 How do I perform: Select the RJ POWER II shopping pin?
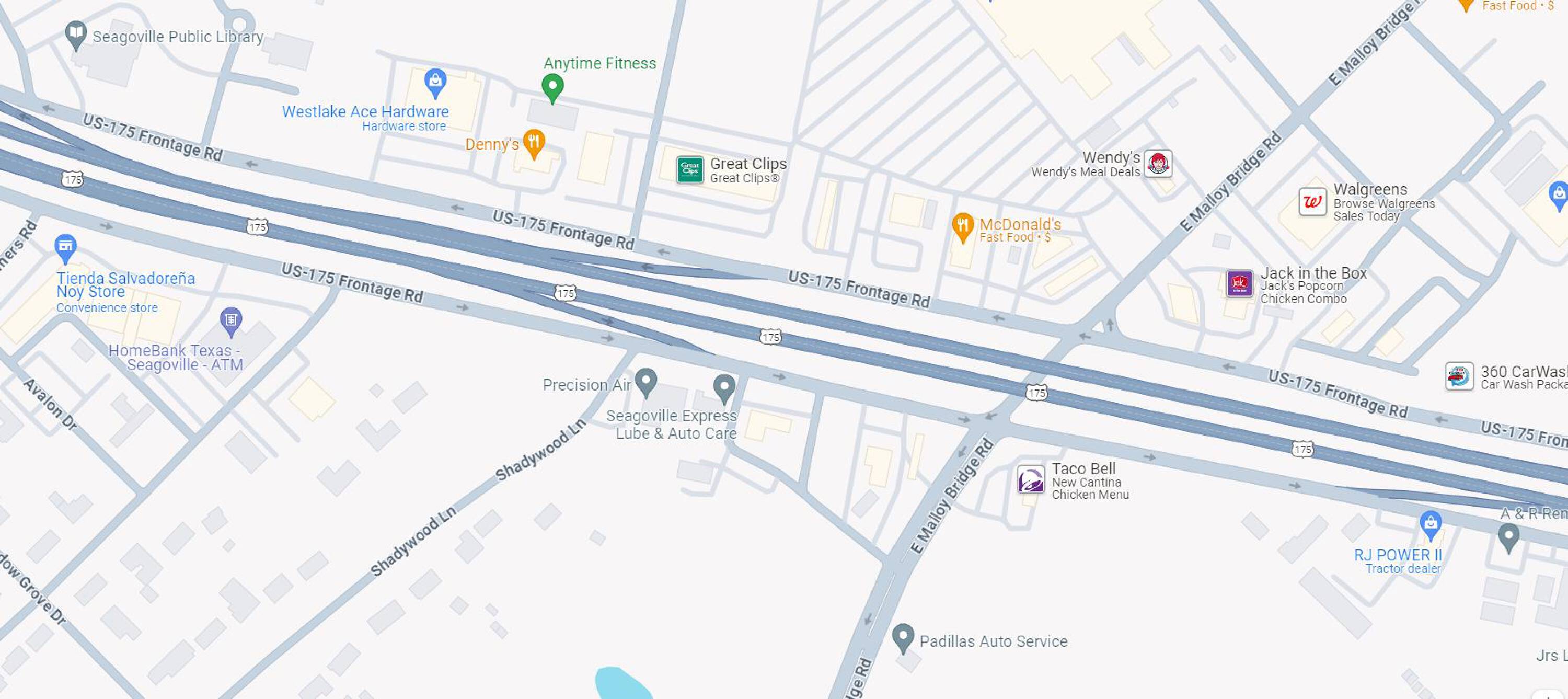tap(1431, 526)
